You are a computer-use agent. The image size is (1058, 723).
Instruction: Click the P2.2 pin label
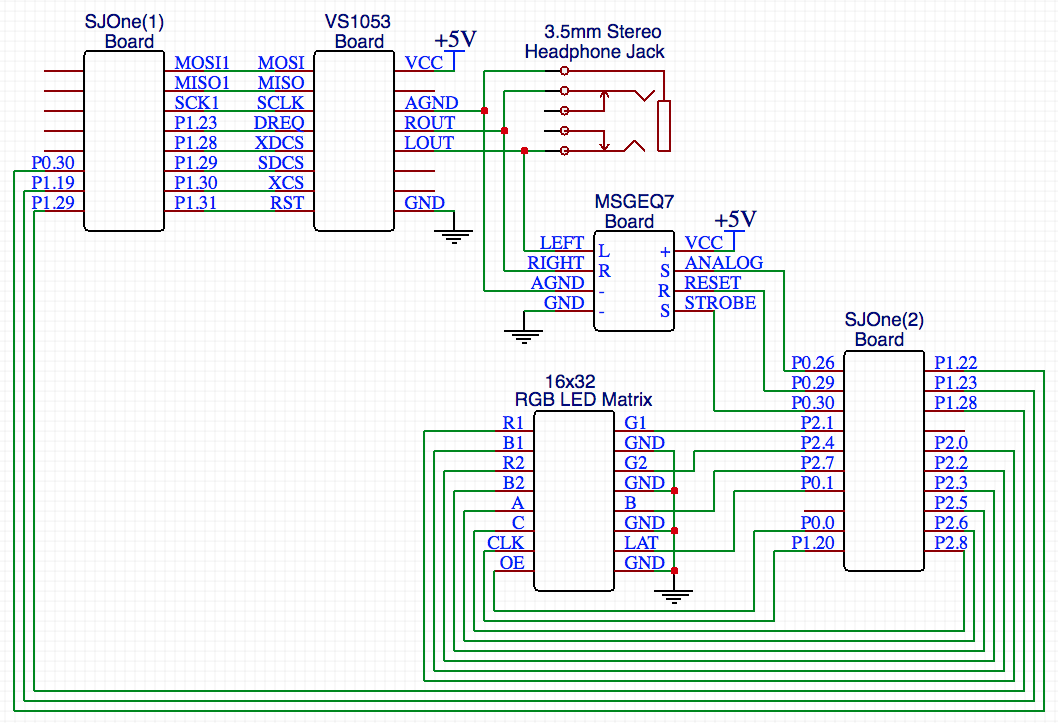click(951, 463)
